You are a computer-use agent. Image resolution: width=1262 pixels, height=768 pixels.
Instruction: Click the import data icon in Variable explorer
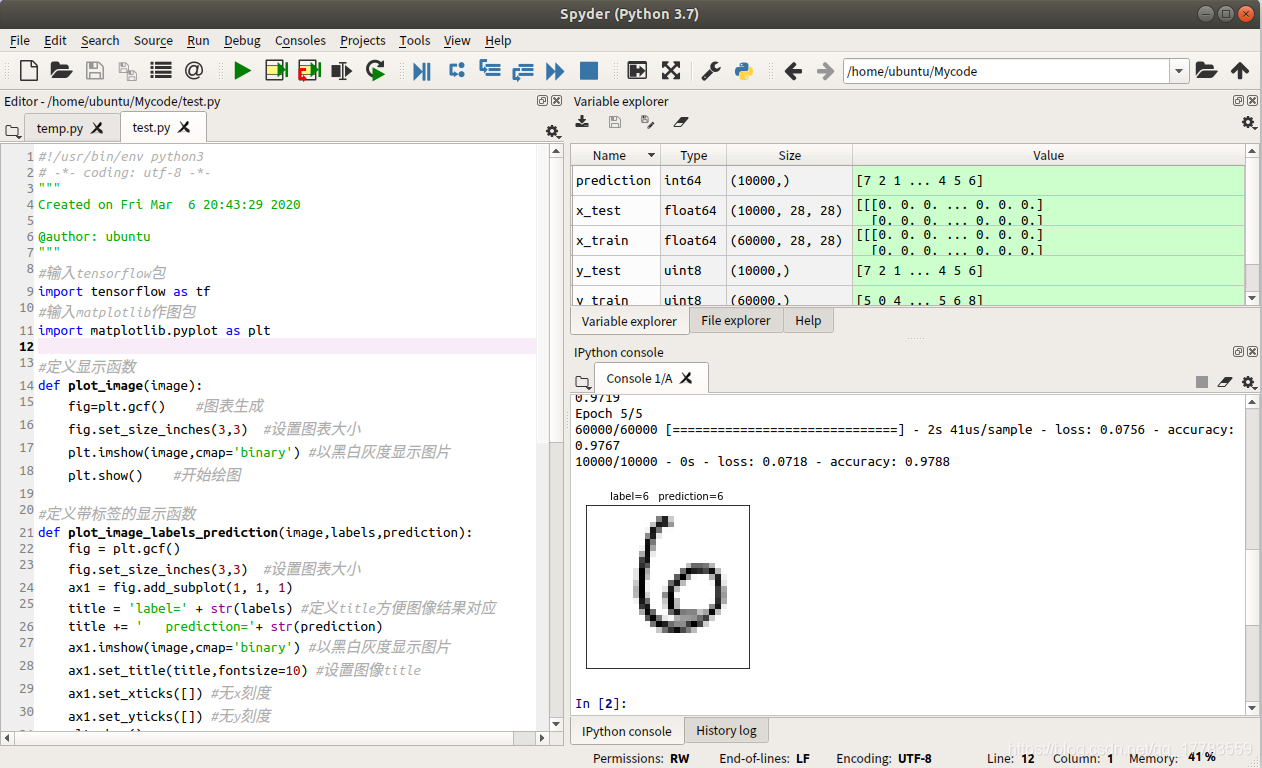pos(583,122)
